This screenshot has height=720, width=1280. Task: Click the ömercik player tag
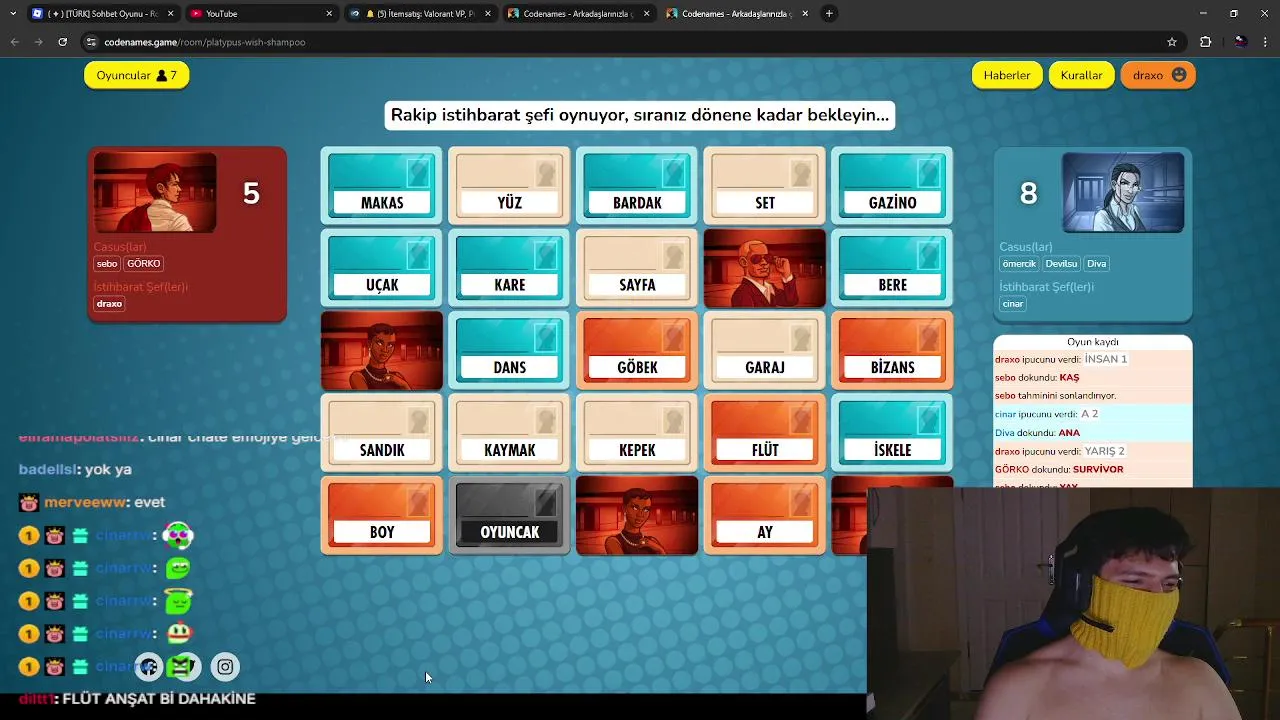pos(1019,264)
